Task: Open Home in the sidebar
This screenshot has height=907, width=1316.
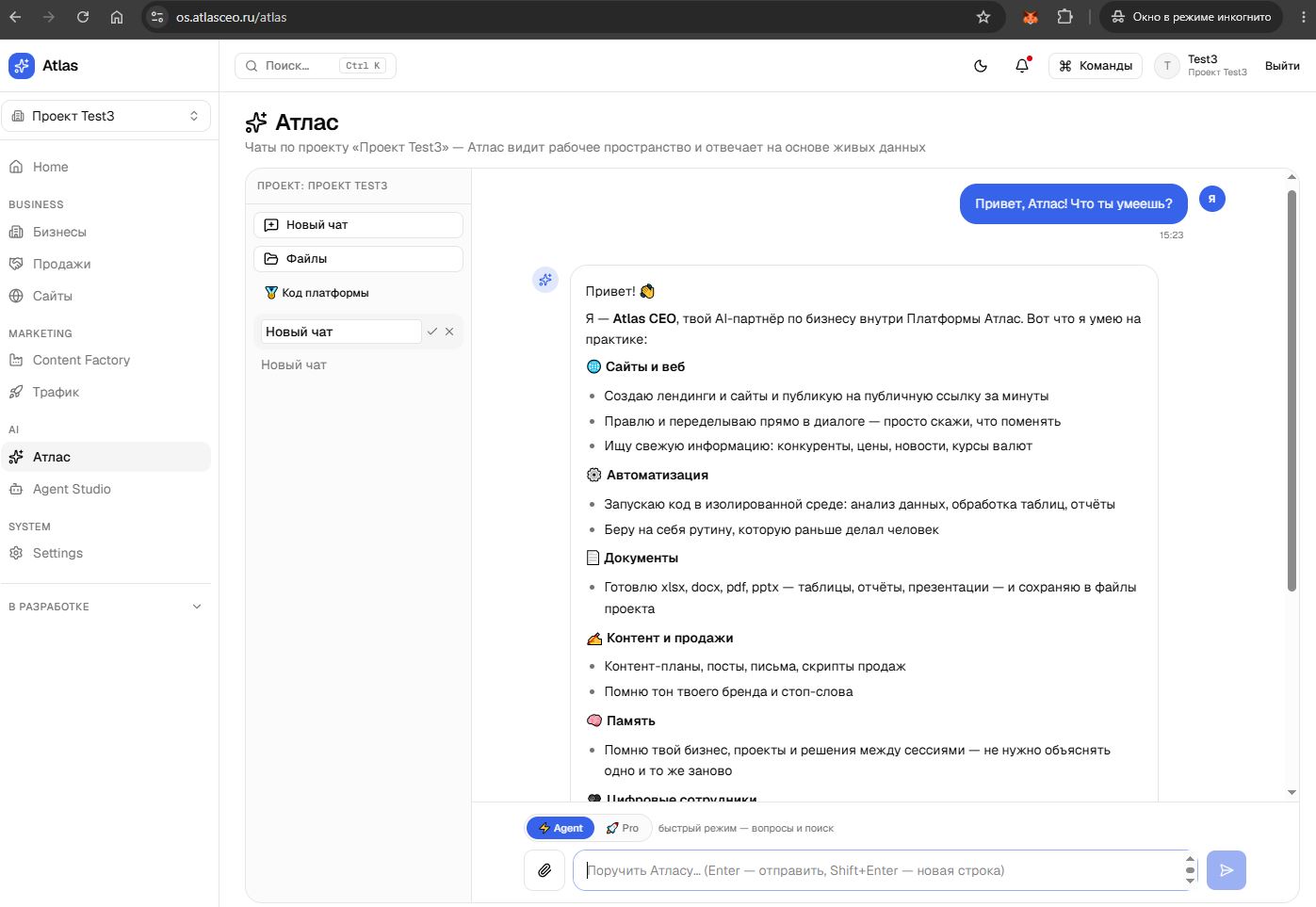Action: point(106,167)
